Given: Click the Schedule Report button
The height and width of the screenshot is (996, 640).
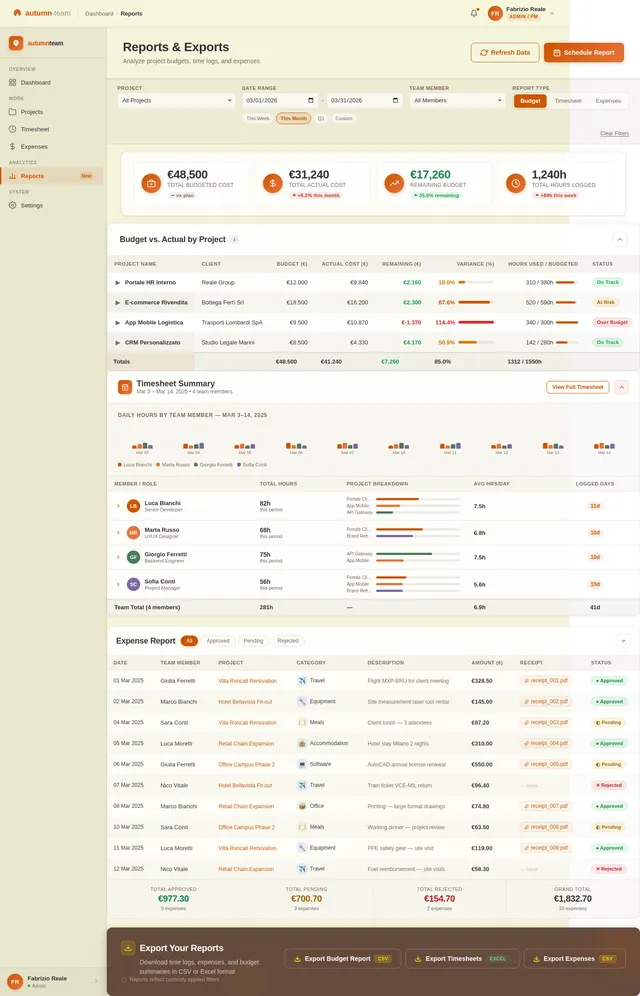Looking at the screenshot, I should click(x=583, y=52).
